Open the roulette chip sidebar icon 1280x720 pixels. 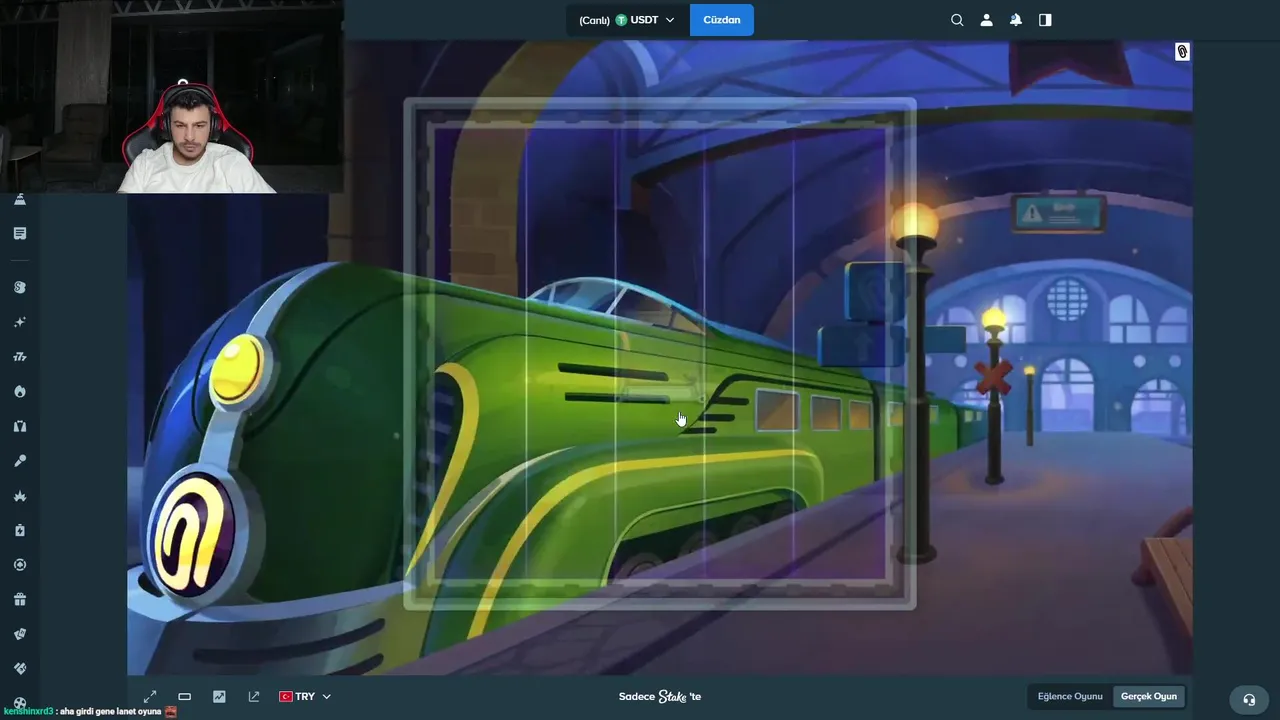[x=20, y=565]
